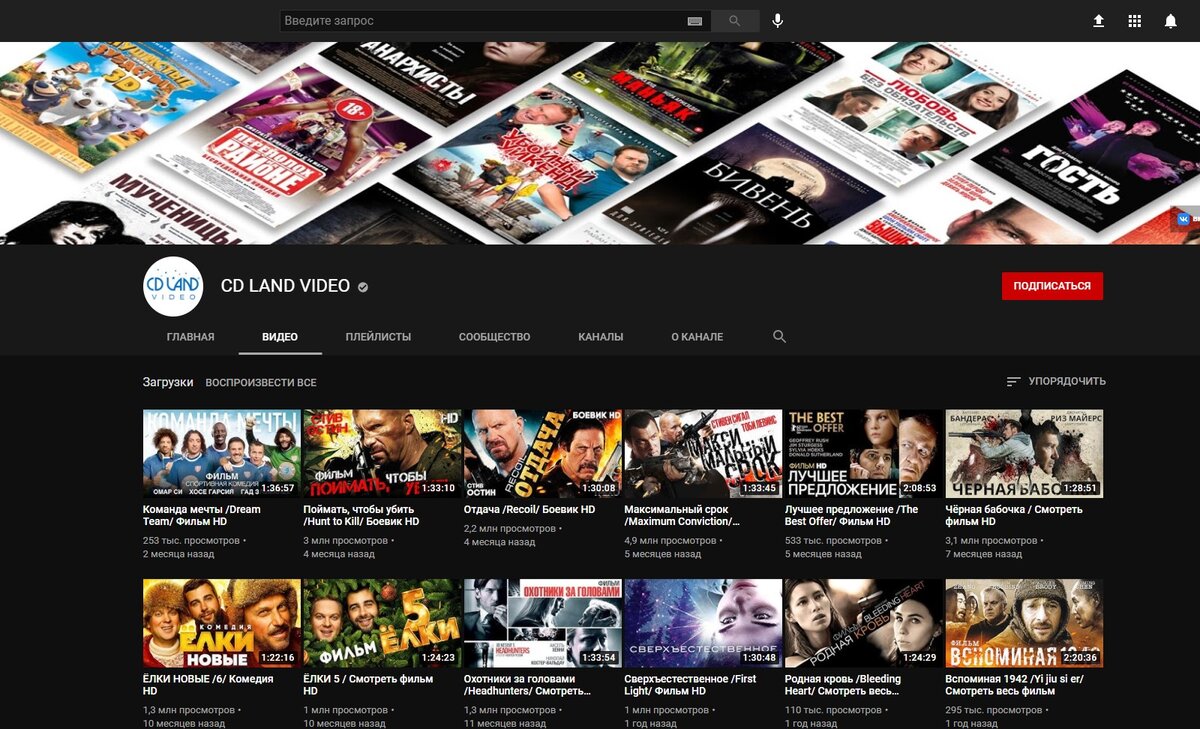1200x729 pixels.
Task: Open the Лучшее предложение video thumbnail
Action: pyautogui.click(x=864, y=454)
